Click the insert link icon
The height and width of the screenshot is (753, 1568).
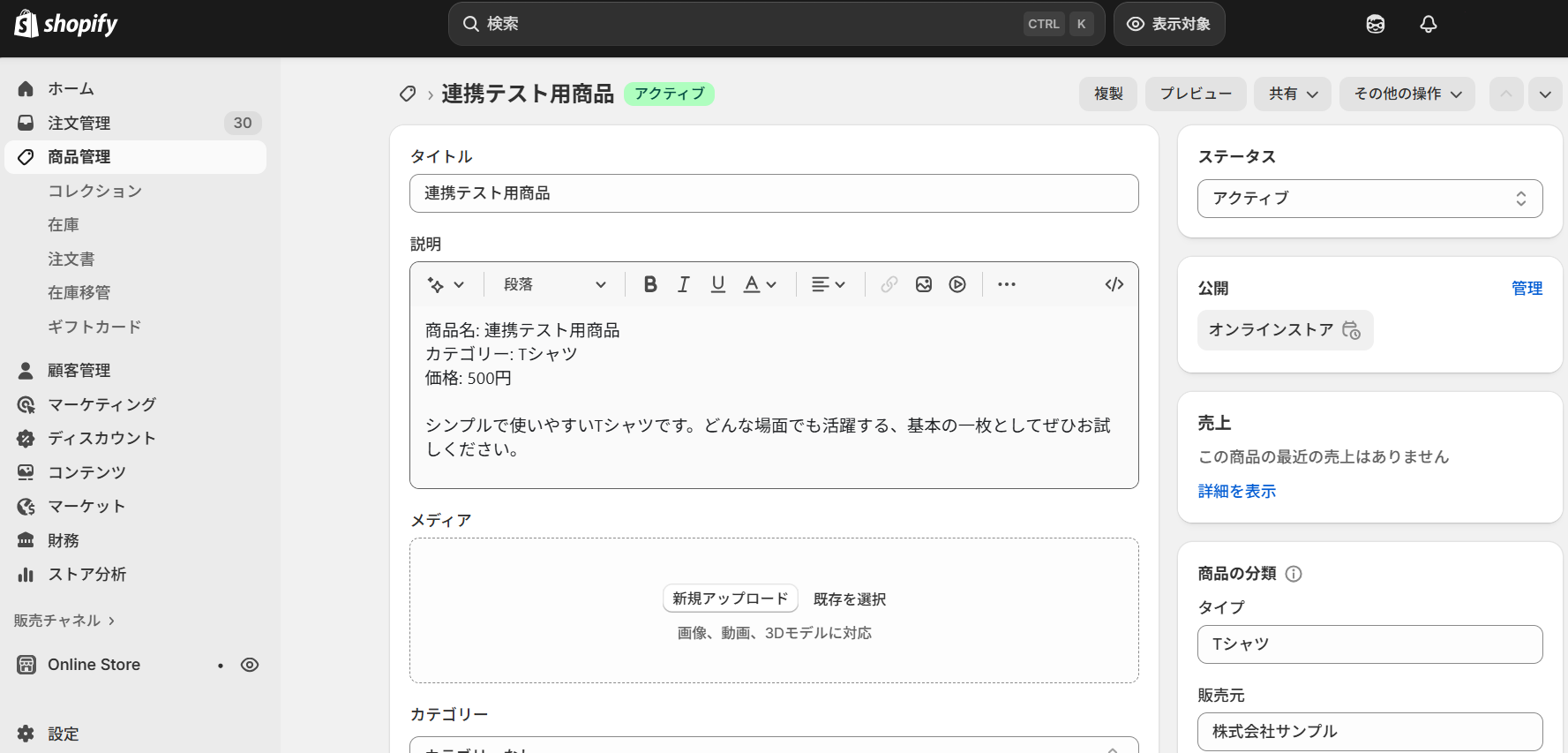pyautogui.click(x=889, y=284)
